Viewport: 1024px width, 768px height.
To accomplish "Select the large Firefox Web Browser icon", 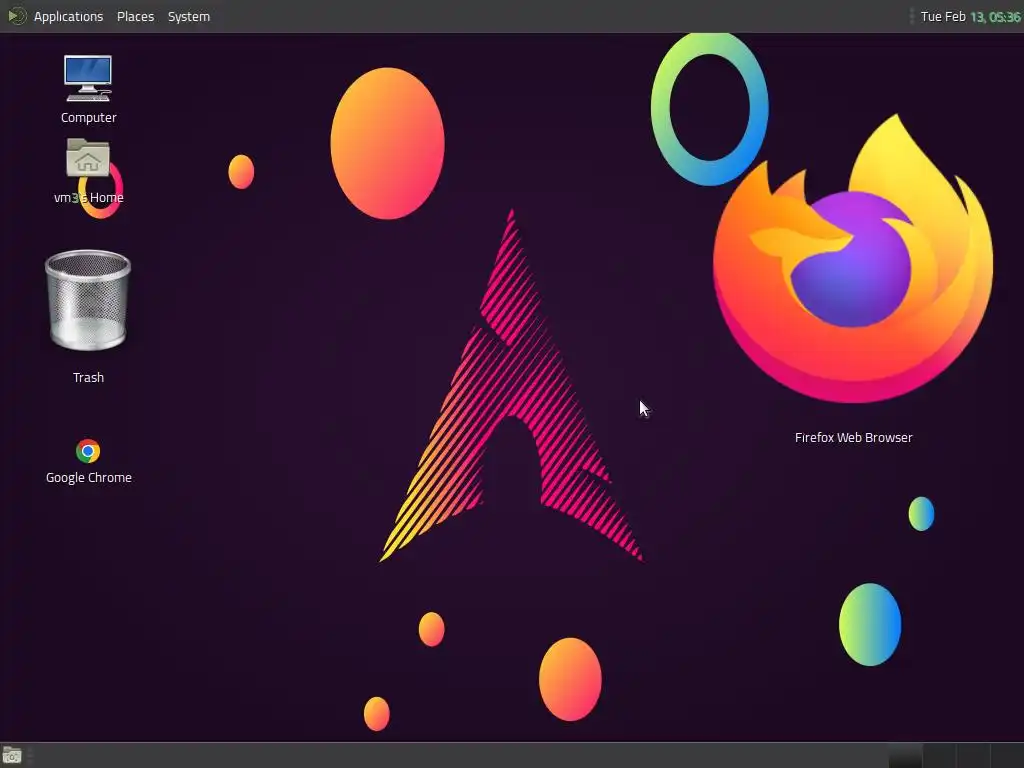I will (x=853, y=259).
